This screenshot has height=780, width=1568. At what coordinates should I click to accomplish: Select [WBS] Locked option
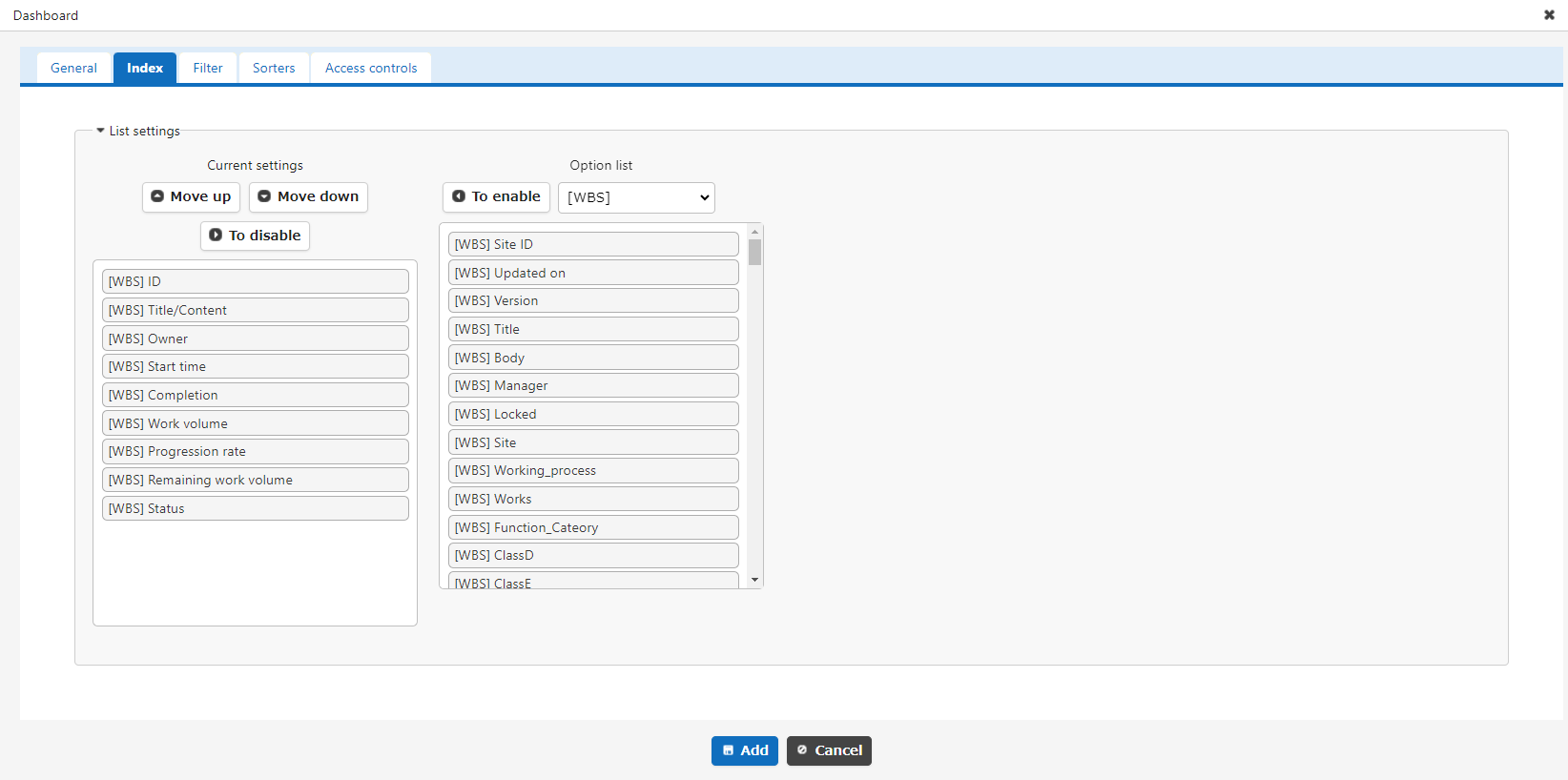(x=593, y=414)
